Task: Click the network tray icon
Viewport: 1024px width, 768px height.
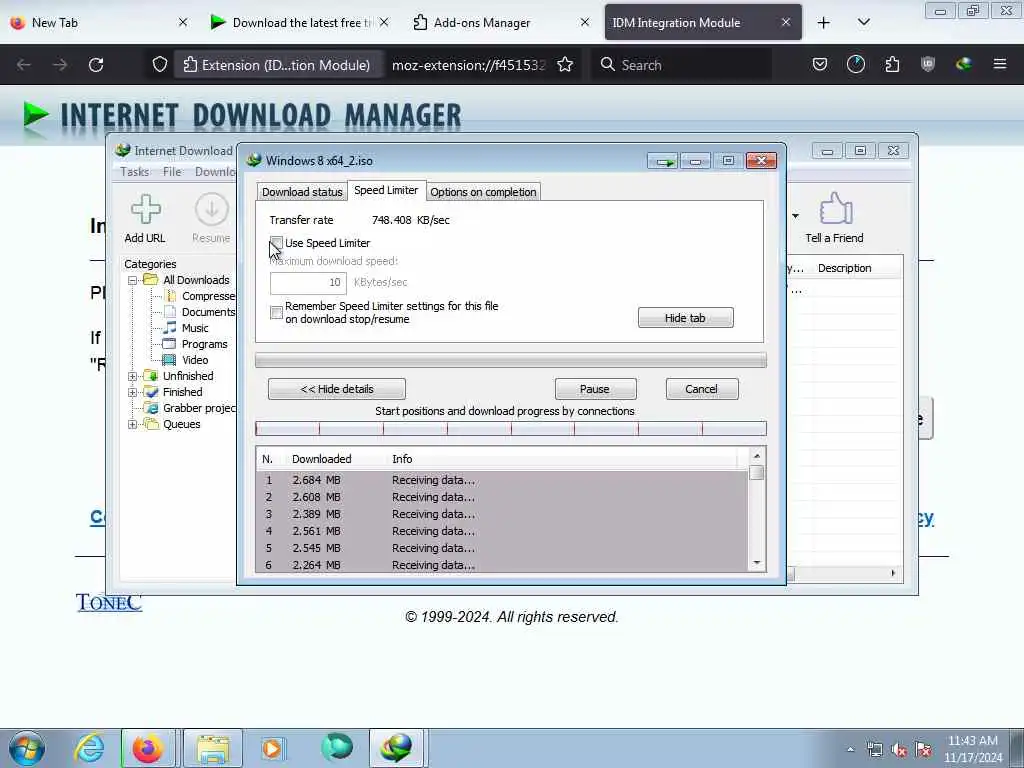Action: (874, 750)
